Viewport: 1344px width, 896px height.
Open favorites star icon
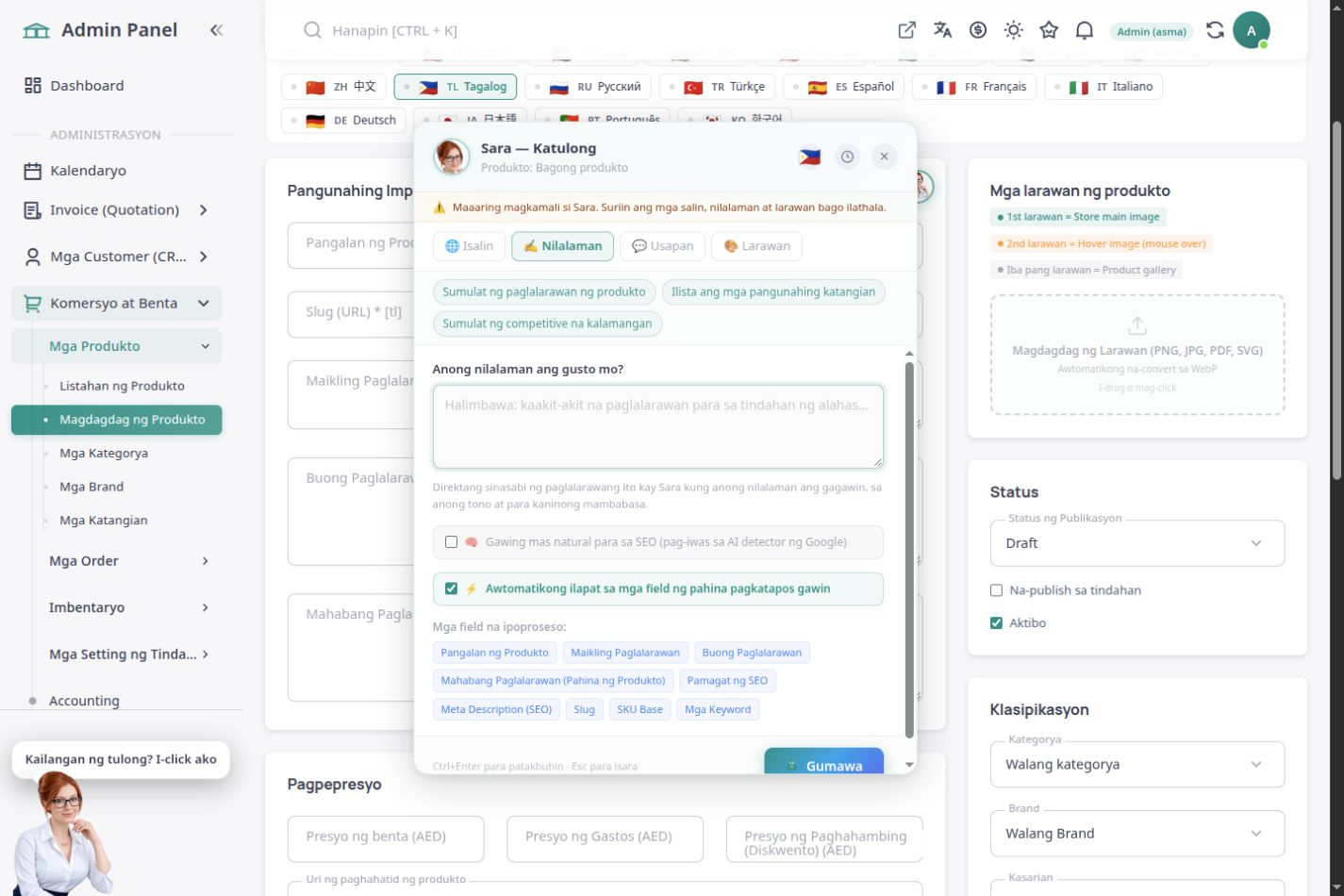(1049, 30)
